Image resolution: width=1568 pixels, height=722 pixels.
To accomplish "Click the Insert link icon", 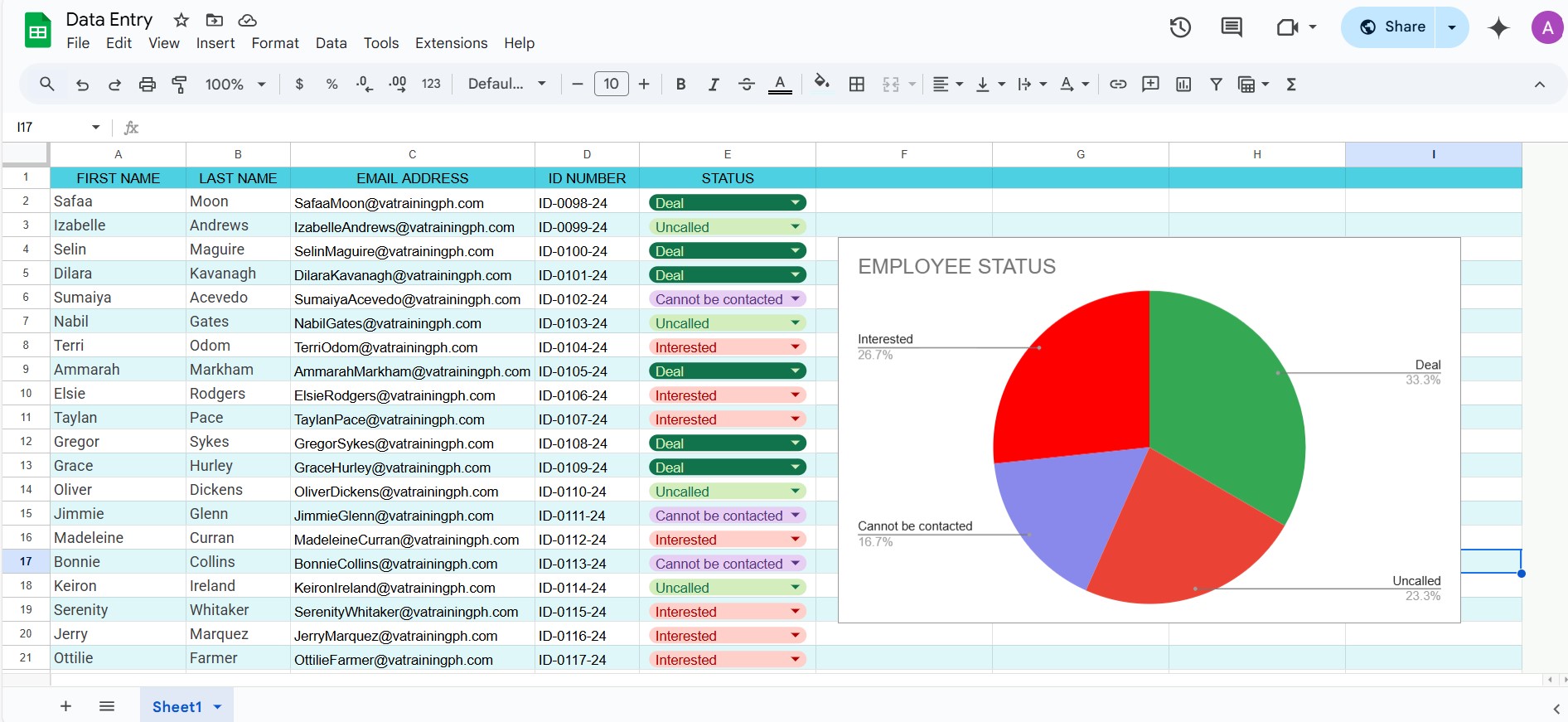I will click(x=1118, y=85).
